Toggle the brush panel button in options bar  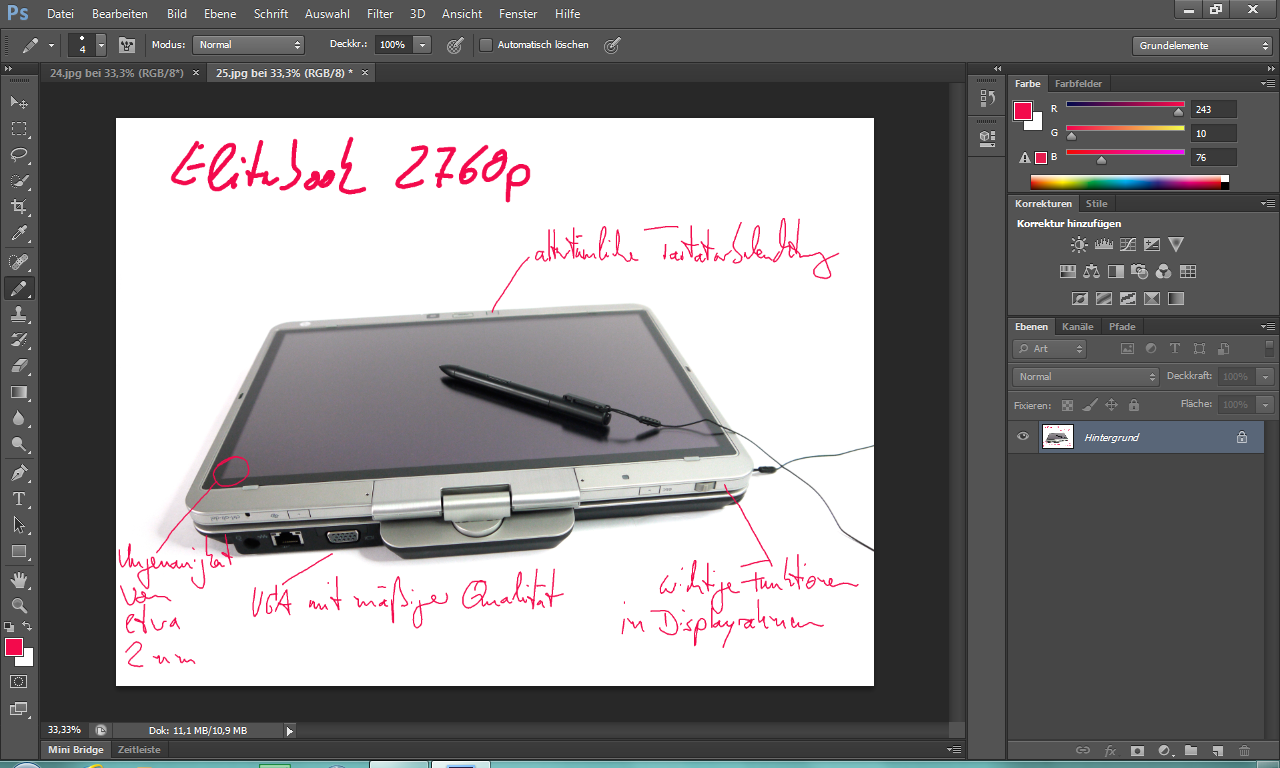point(127,45)
